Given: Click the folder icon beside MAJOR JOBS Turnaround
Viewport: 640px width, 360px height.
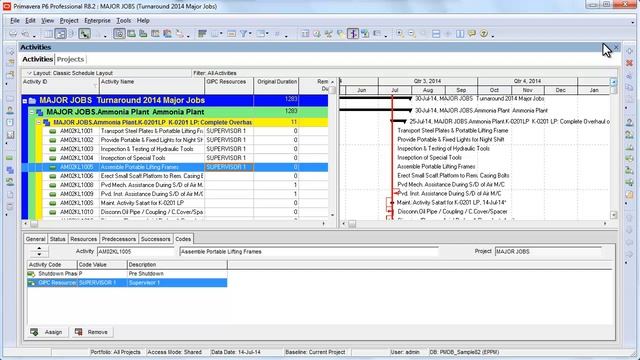Looking at the screenshot, I should click(33, 100).
